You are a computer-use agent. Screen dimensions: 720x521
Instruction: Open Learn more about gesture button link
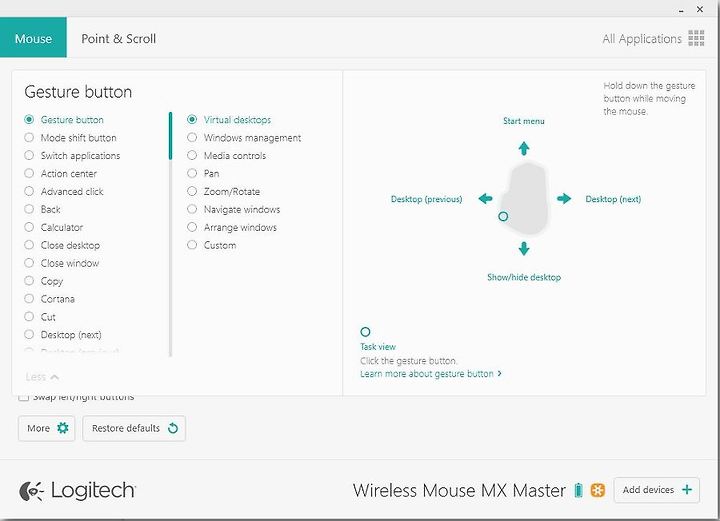pyautogui.click(x=431, y=374)
